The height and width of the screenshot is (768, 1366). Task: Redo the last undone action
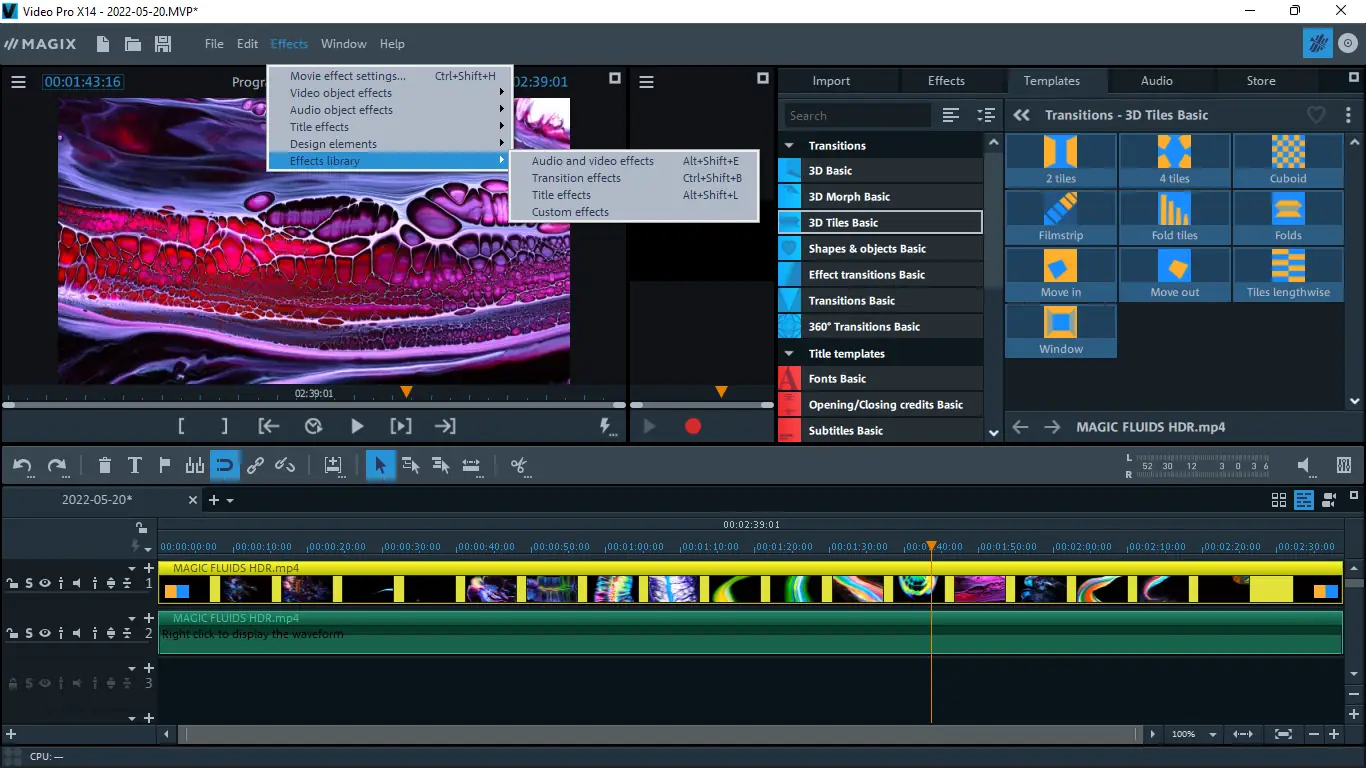(x=57, y=465)
